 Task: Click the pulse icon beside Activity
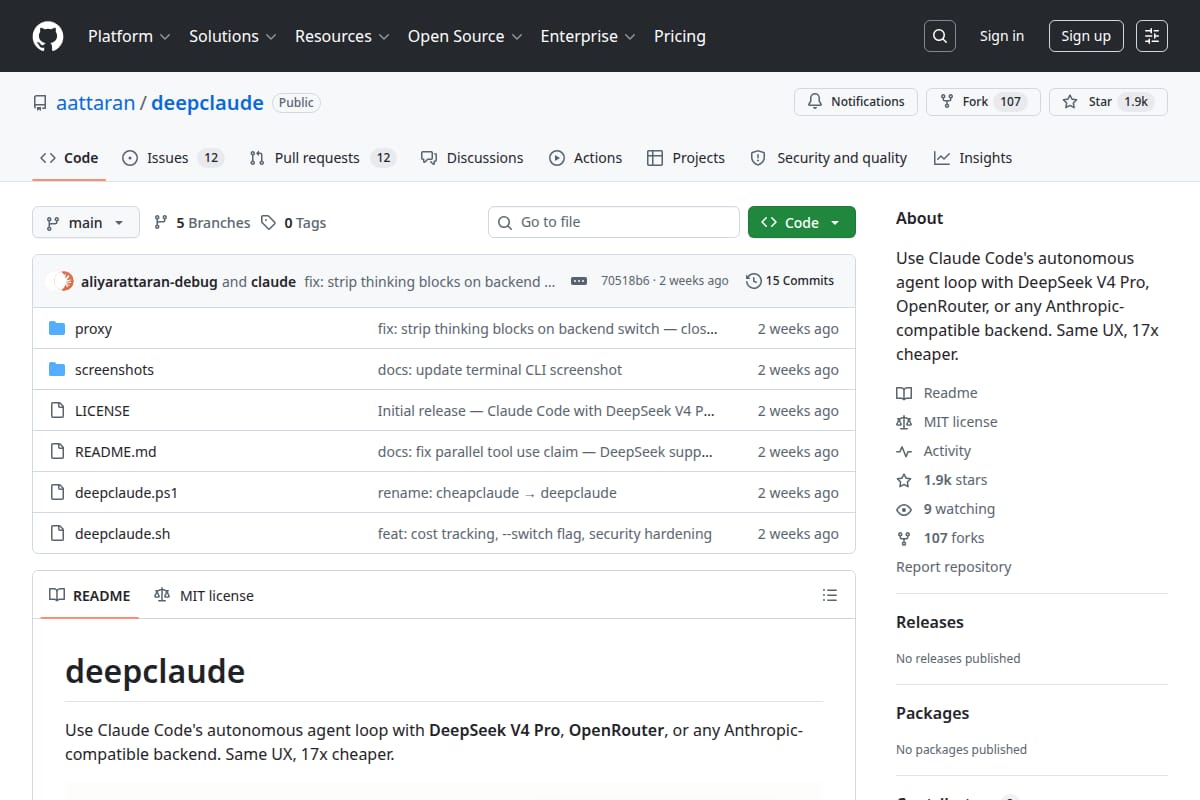tap(904, 451)
